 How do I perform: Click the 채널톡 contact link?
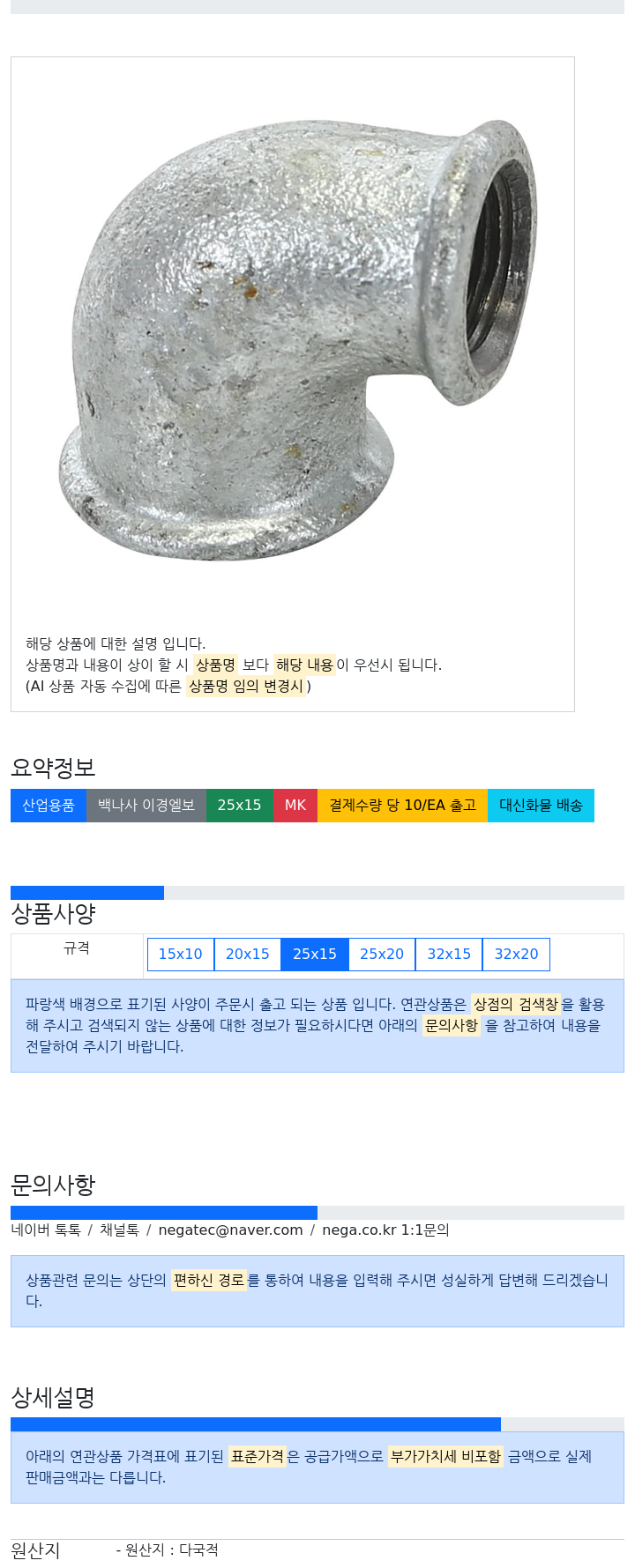[x=119, y=1230]
